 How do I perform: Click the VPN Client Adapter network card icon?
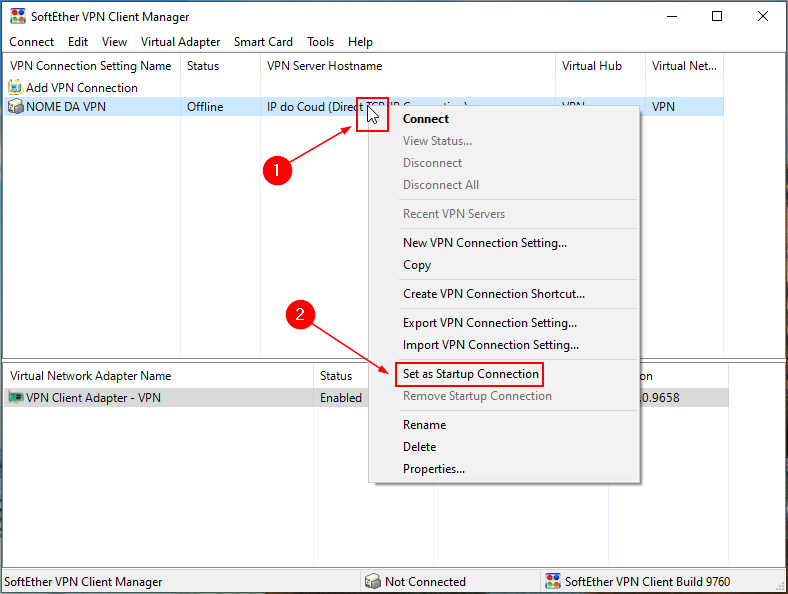coord(16,398)
